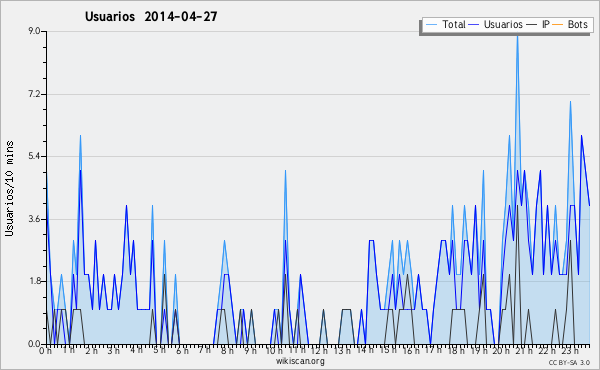The height and width of the screenshot is (370, 600).
Task: Click the x-axis label "18 h"
Action: (x=456, y=350)
